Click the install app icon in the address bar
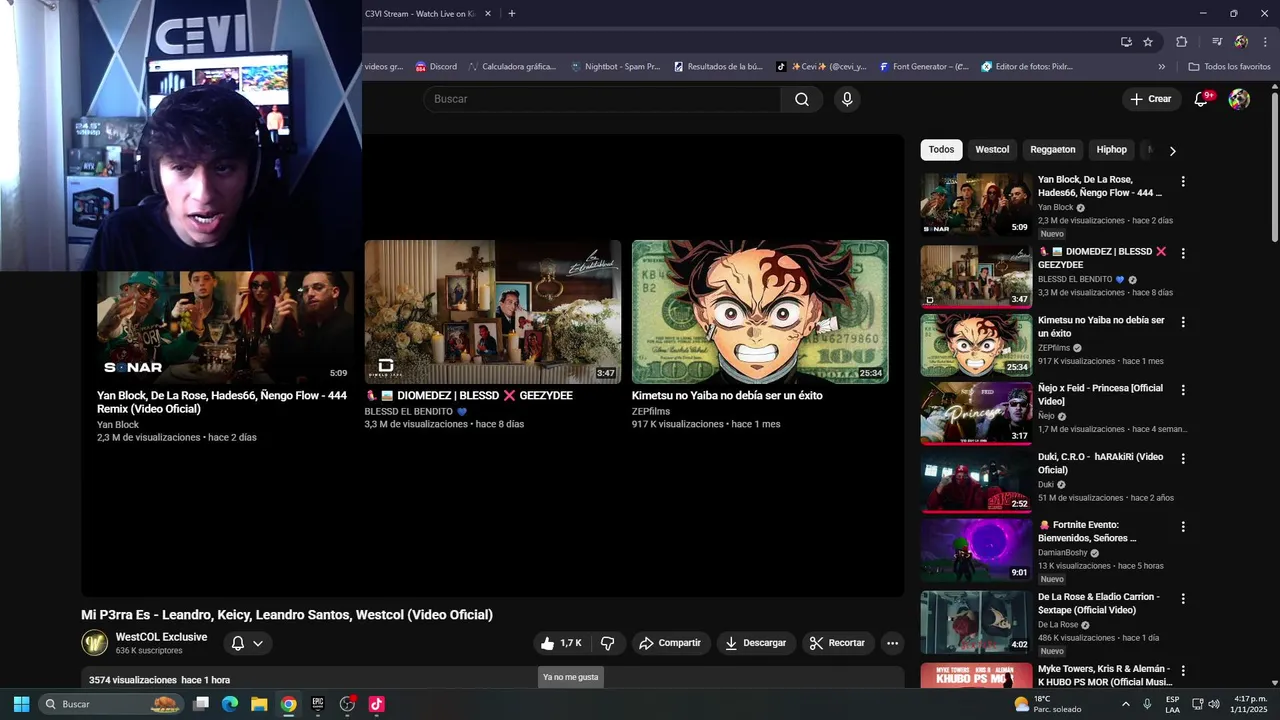1280x720 pixels. [x=1126, y=42]
